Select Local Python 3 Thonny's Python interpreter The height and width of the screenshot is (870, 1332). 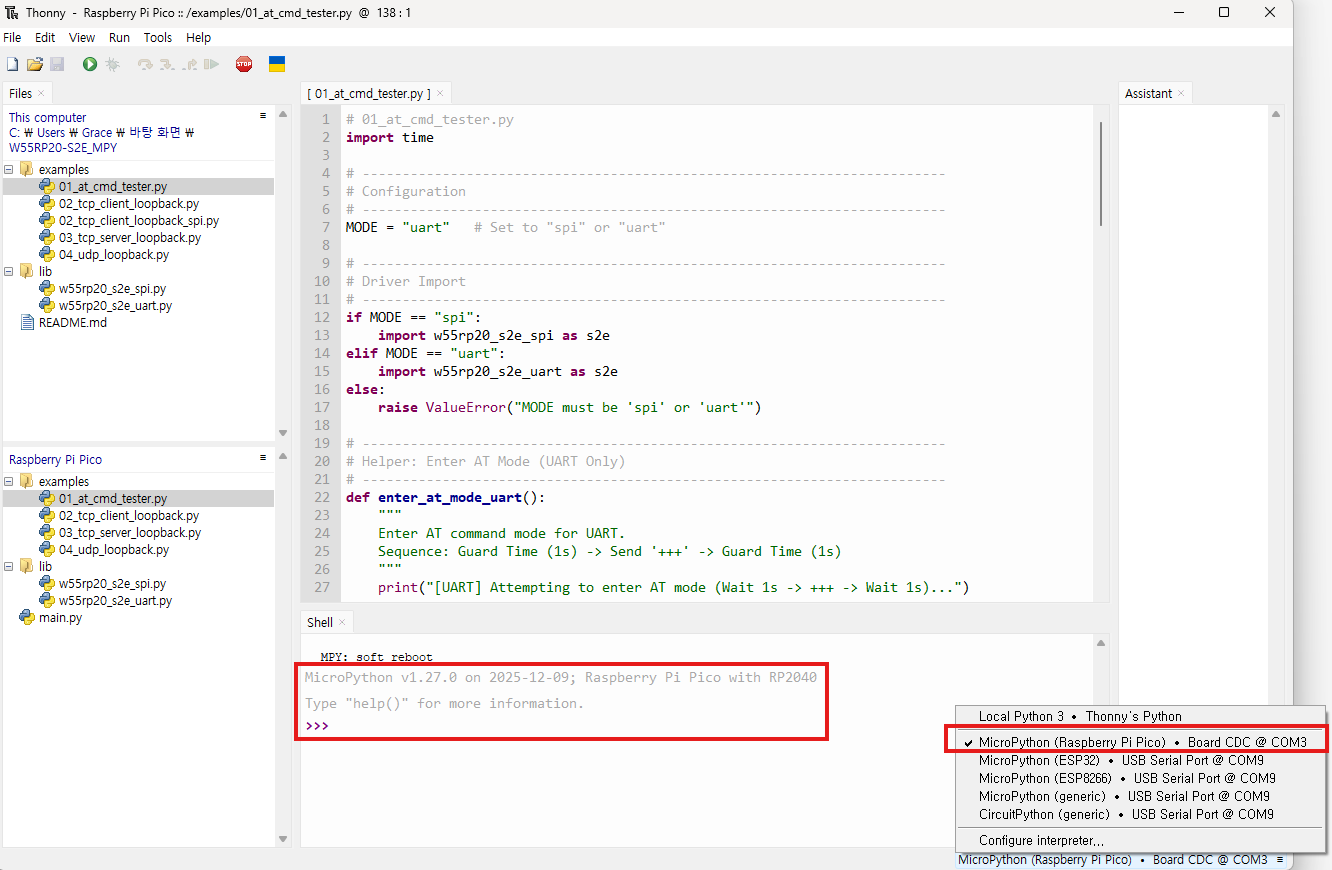(x=1141, y=716)
